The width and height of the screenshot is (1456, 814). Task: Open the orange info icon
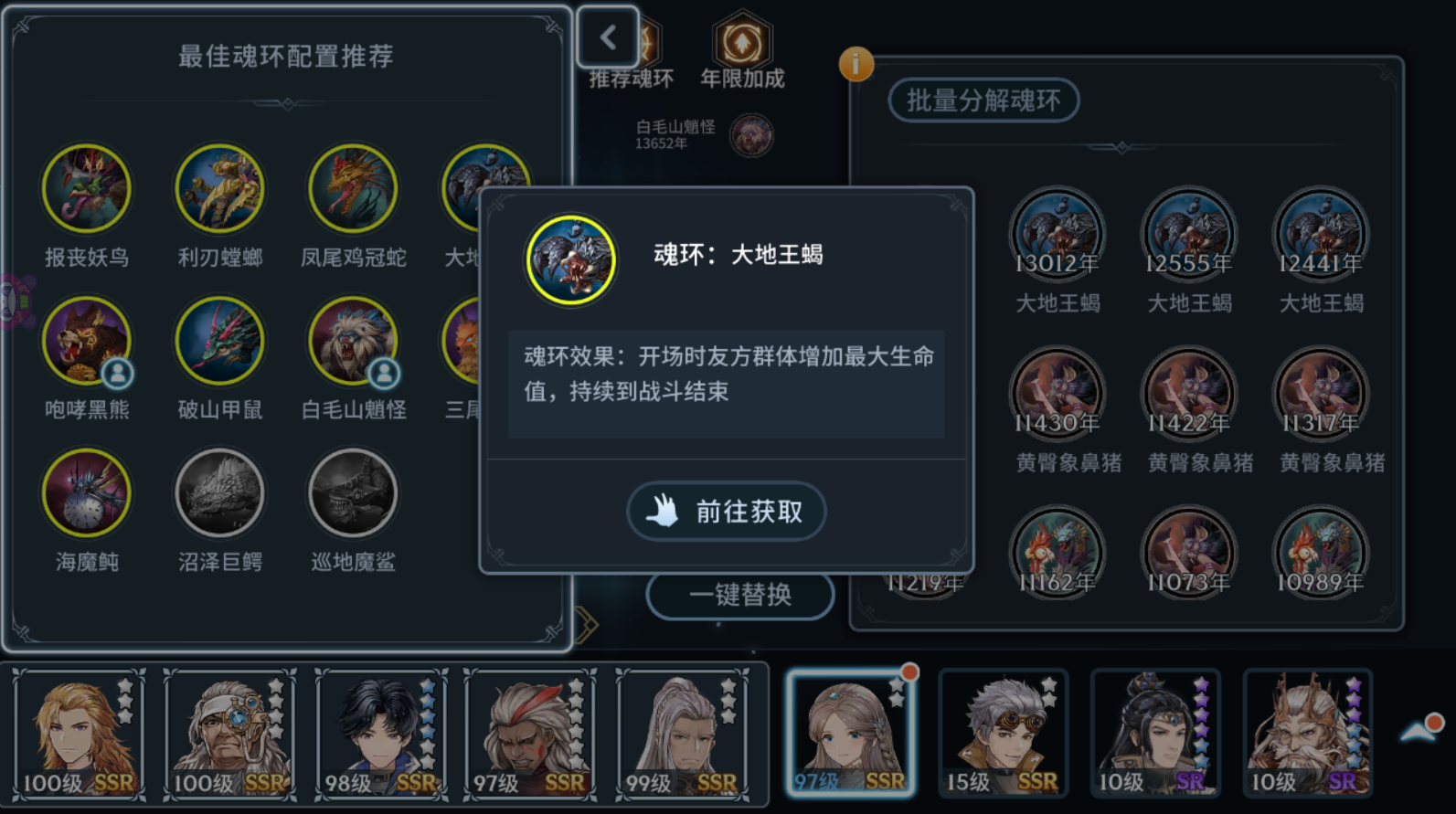(856, 64)
